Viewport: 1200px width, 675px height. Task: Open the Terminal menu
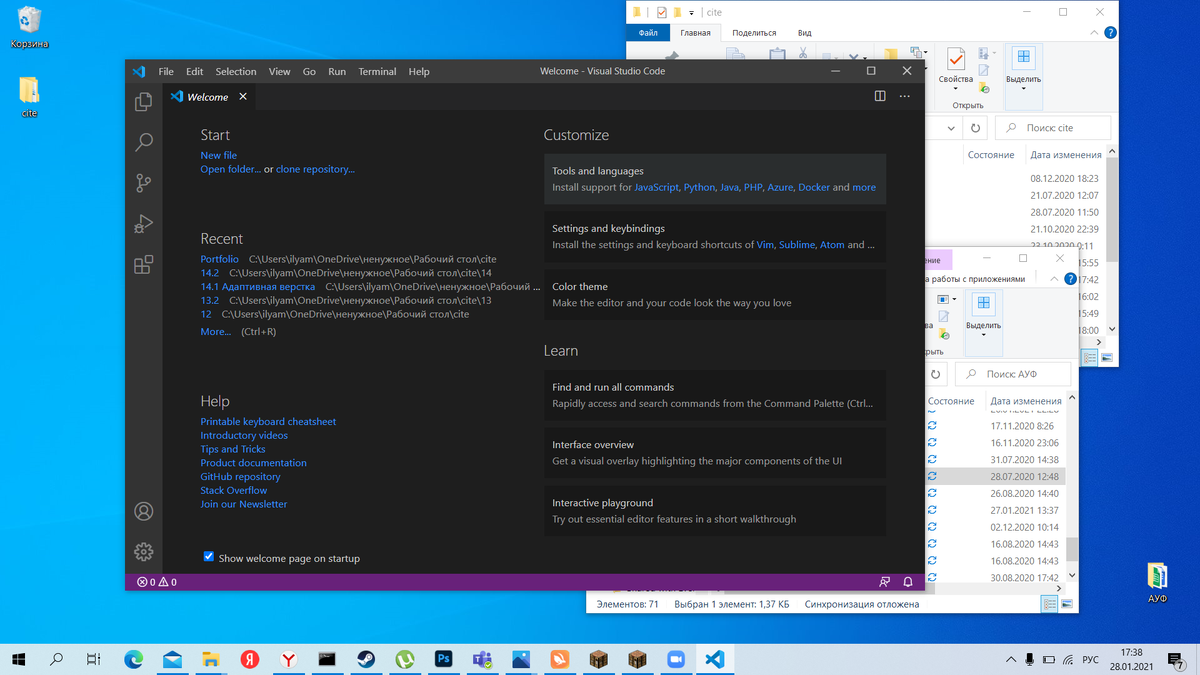coord(377,71)
